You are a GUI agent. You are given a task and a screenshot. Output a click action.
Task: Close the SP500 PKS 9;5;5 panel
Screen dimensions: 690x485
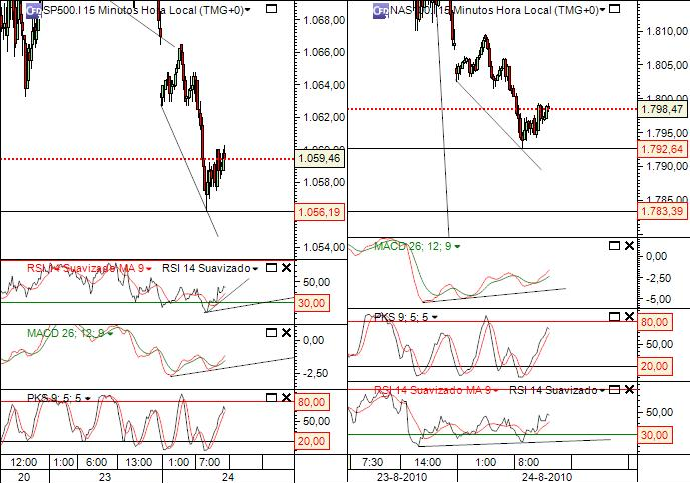286,398
